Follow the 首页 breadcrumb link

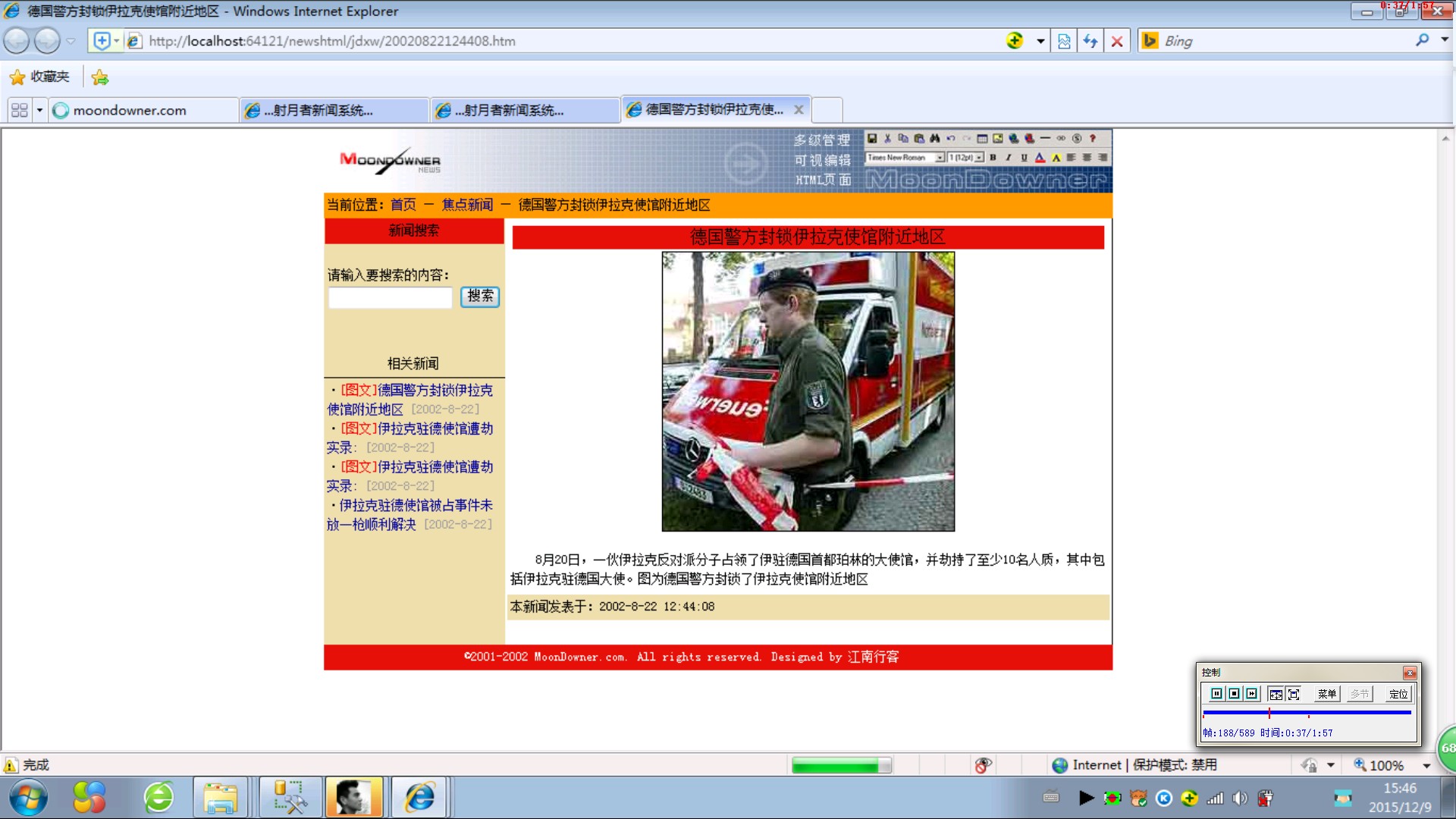[403, 205]
